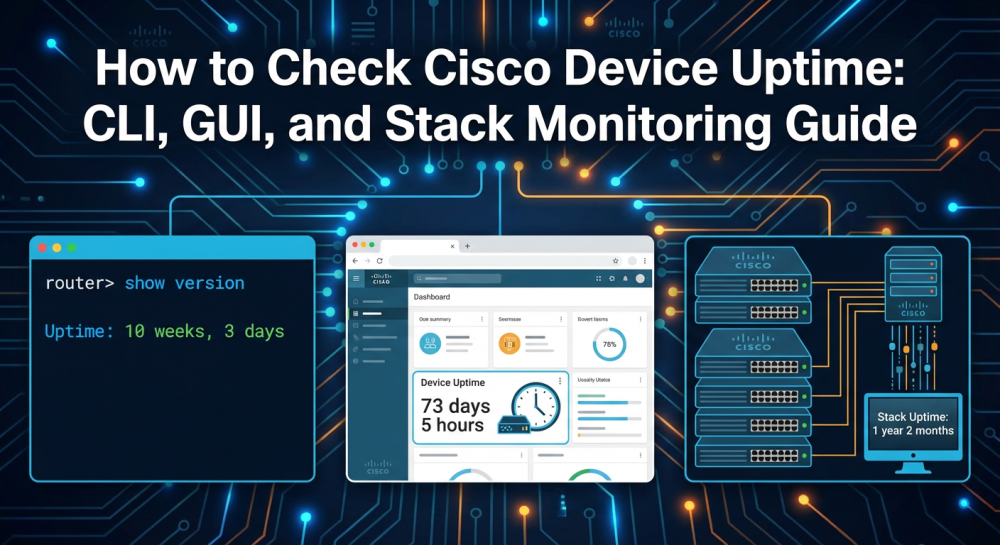1000x545 pixels.
Task: Click the browser back arrow
Action: click(355, 261)
